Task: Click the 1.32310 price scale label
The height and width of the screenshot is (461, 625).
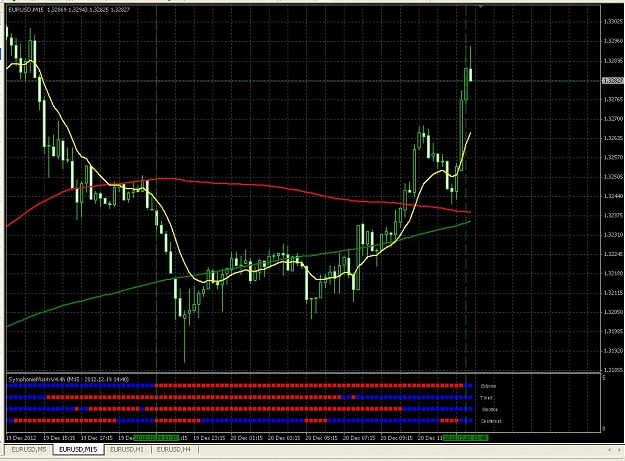Action: (613, 235)
